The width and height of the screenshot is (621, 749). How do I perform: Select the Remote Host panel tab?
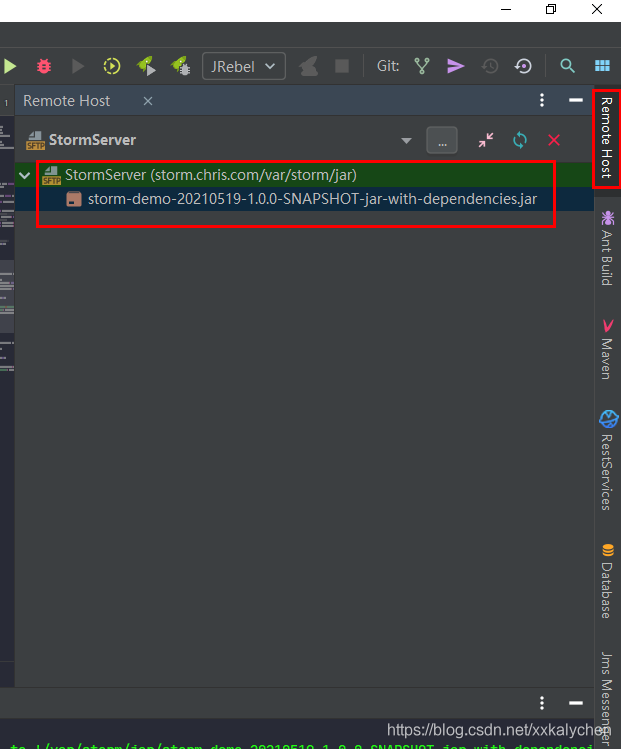tap(66, 101)
